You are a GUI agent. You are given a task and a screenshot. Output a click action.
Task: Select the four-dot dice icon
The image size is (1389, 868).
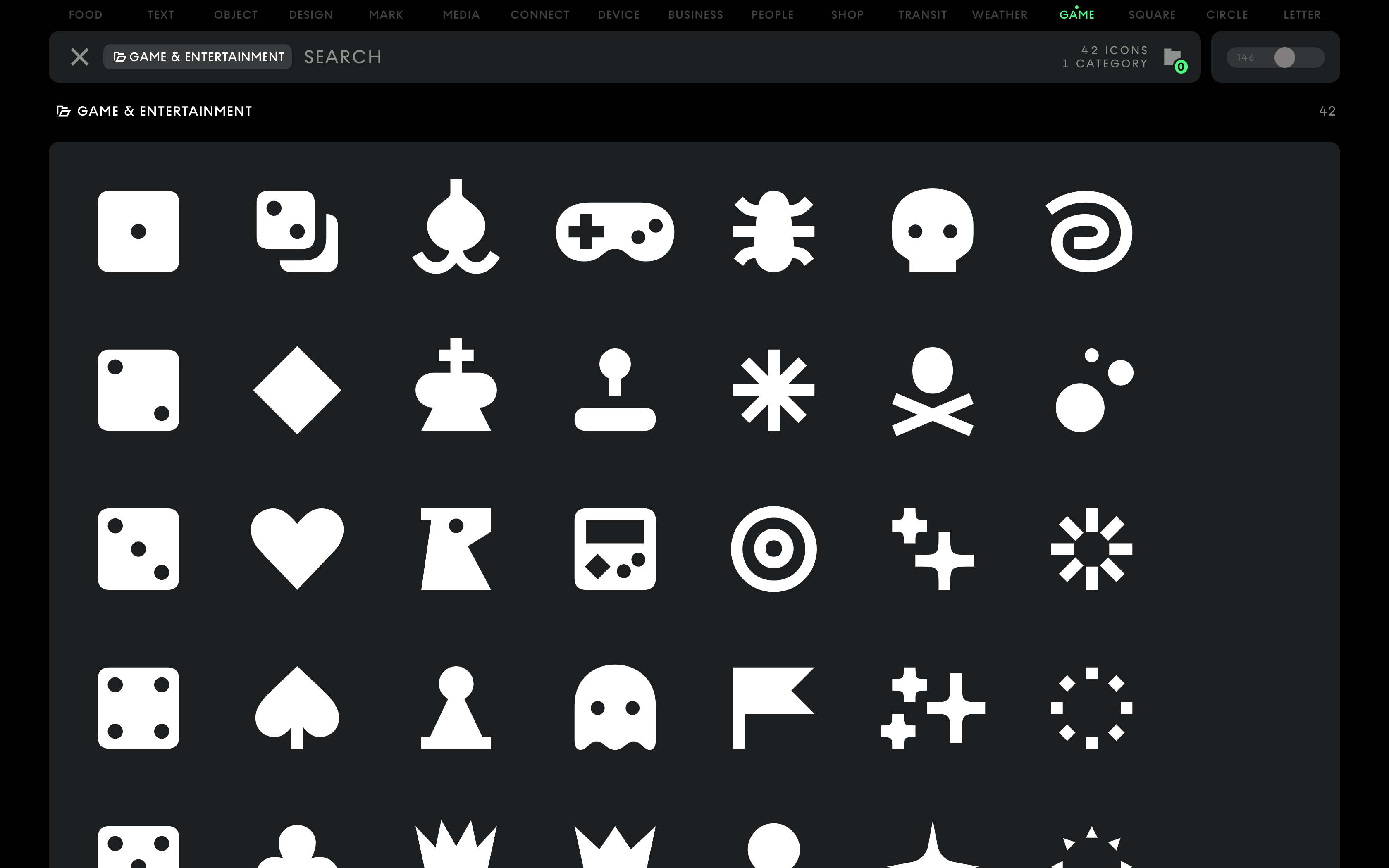coord(138,707)
